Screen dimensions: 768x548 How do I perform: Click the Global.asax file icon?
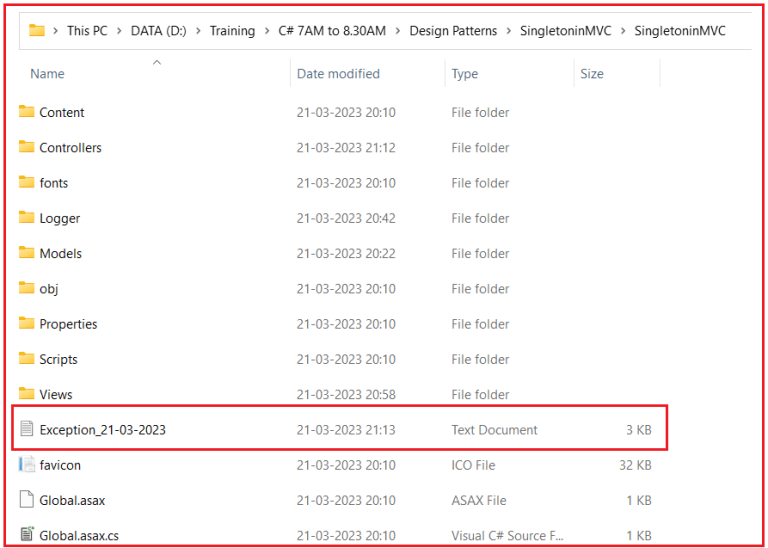[26, 500]
